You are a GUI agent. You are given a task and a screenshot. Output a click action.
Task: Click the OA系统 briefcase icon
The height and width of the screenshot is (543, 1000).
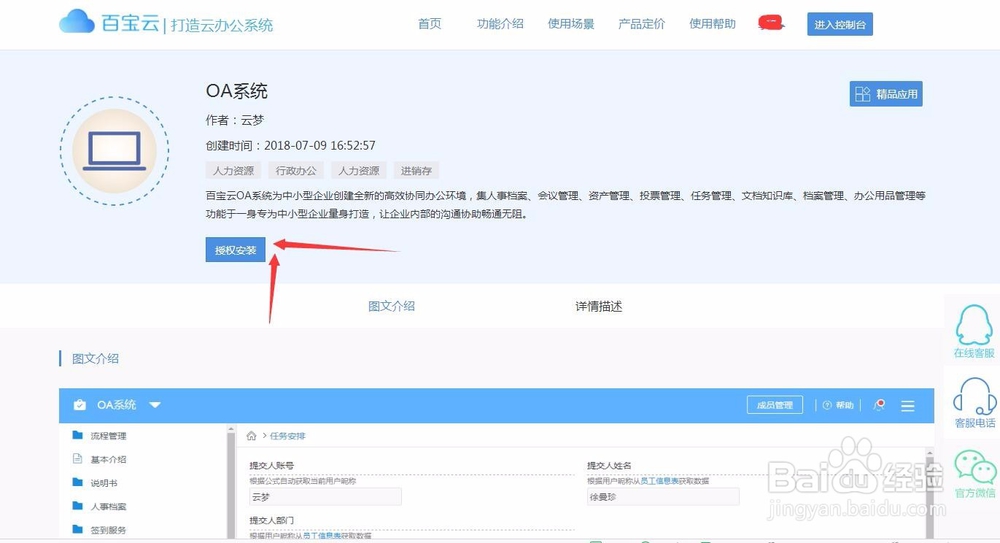(x=80, y=405)
